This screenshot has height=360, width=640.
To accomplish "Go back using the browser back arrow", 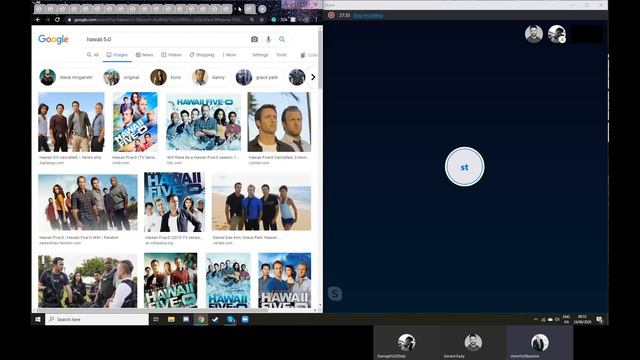I will coord(38,20).
